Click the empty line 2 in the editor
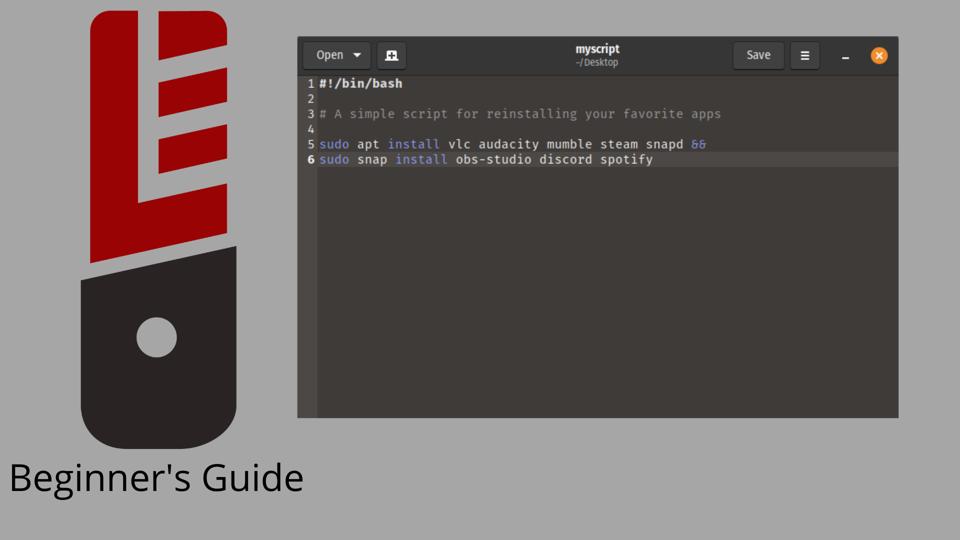 point(500,99)
